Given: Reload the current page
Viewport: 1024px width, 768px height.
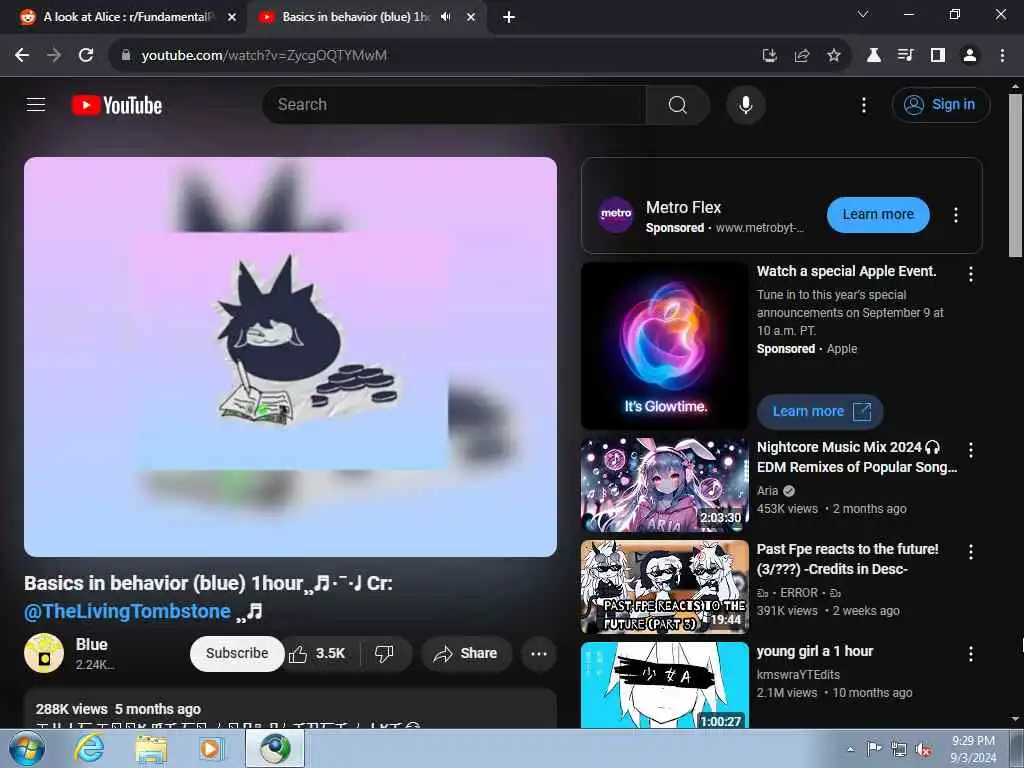Looking at the screenshot, I should pos(86,56).
